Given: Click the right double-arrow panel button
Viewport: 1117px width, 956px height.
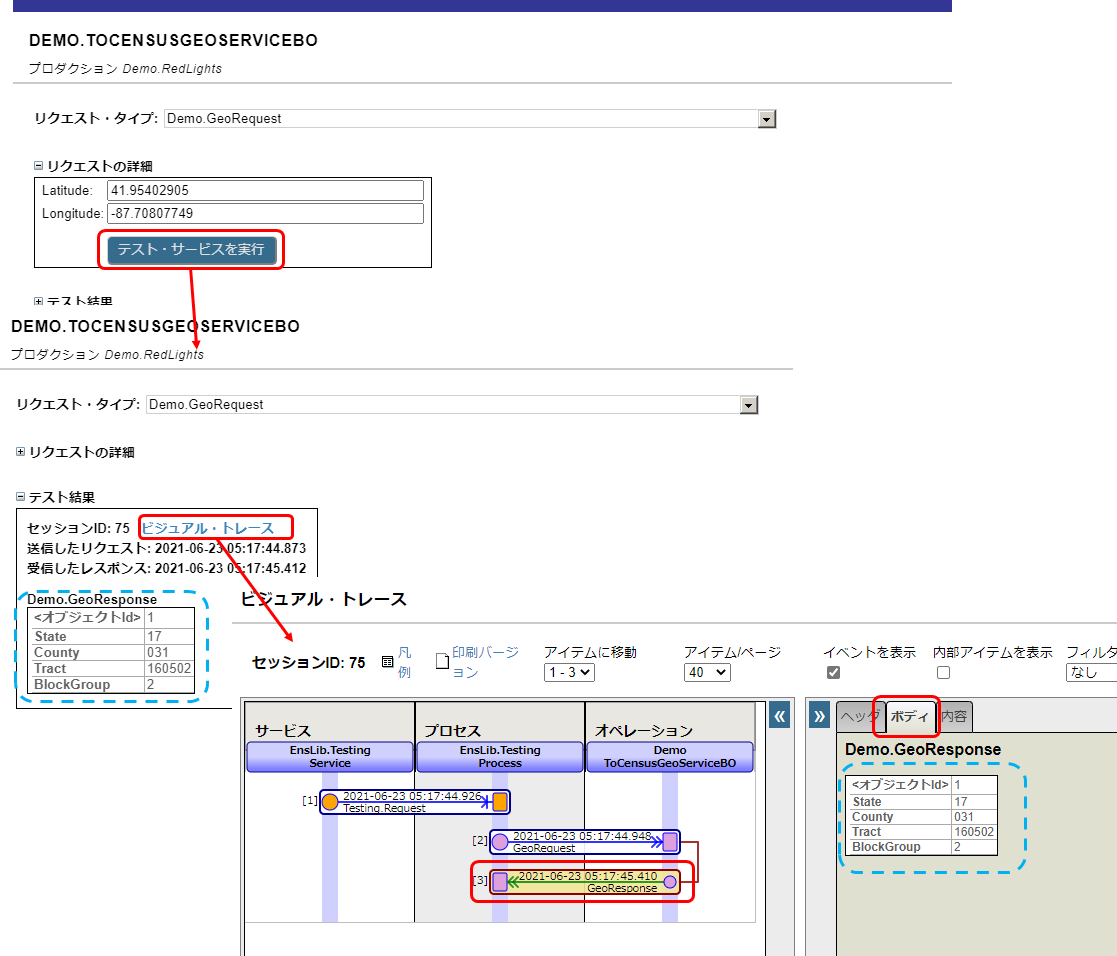Looking at the screenshot, I should [x=819, y=715].
